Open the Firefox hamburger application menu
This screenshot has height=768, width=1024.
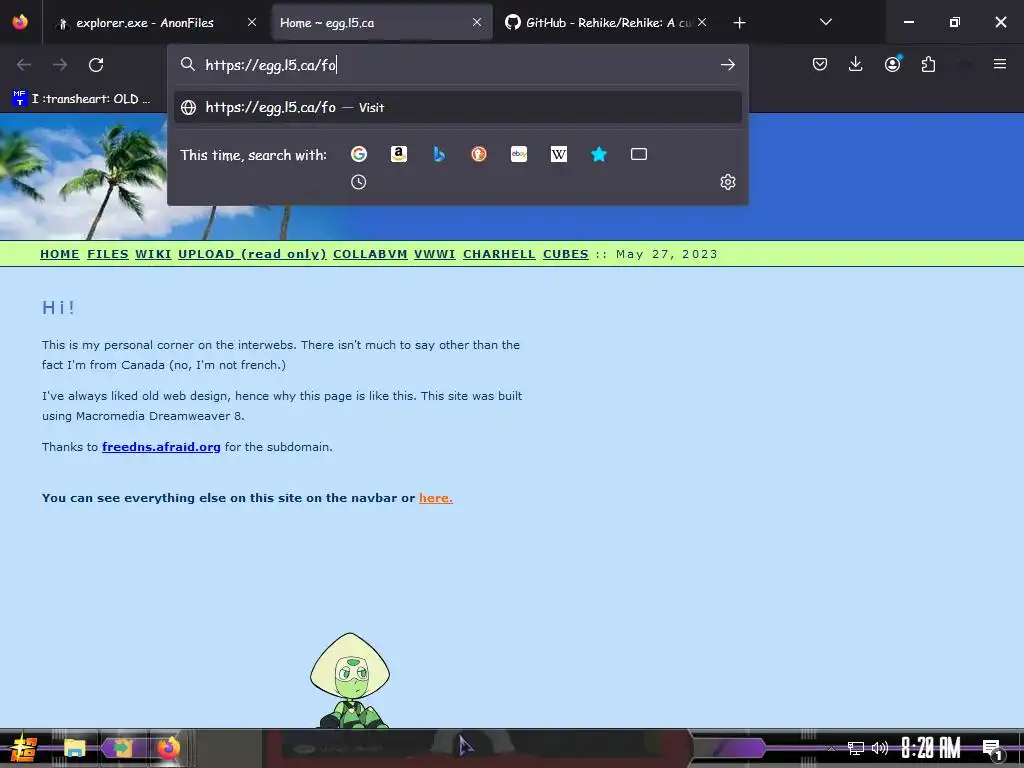1000,64
